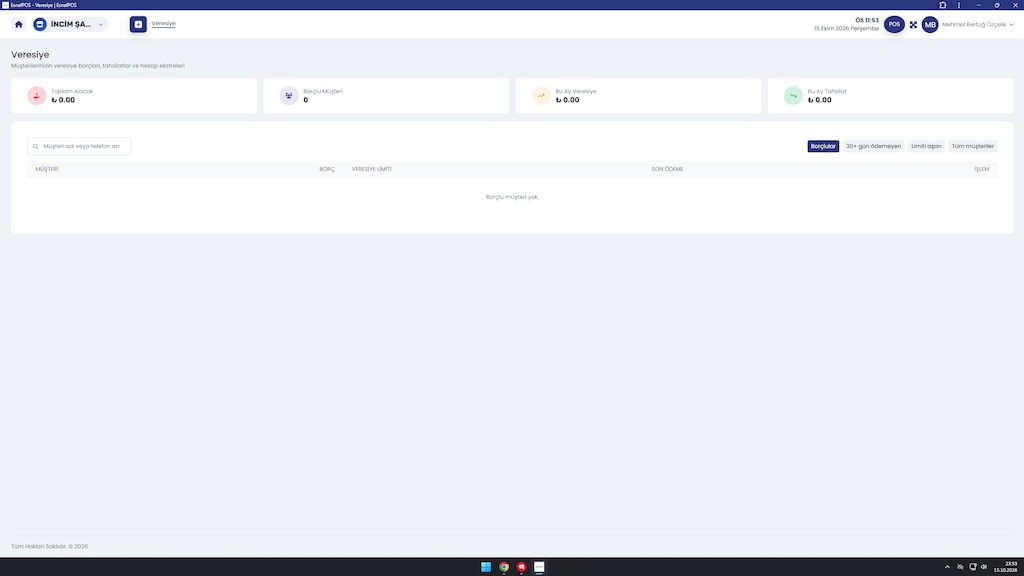Click the BORÇ column header
Screen dimensions: 1024x576
327,169
